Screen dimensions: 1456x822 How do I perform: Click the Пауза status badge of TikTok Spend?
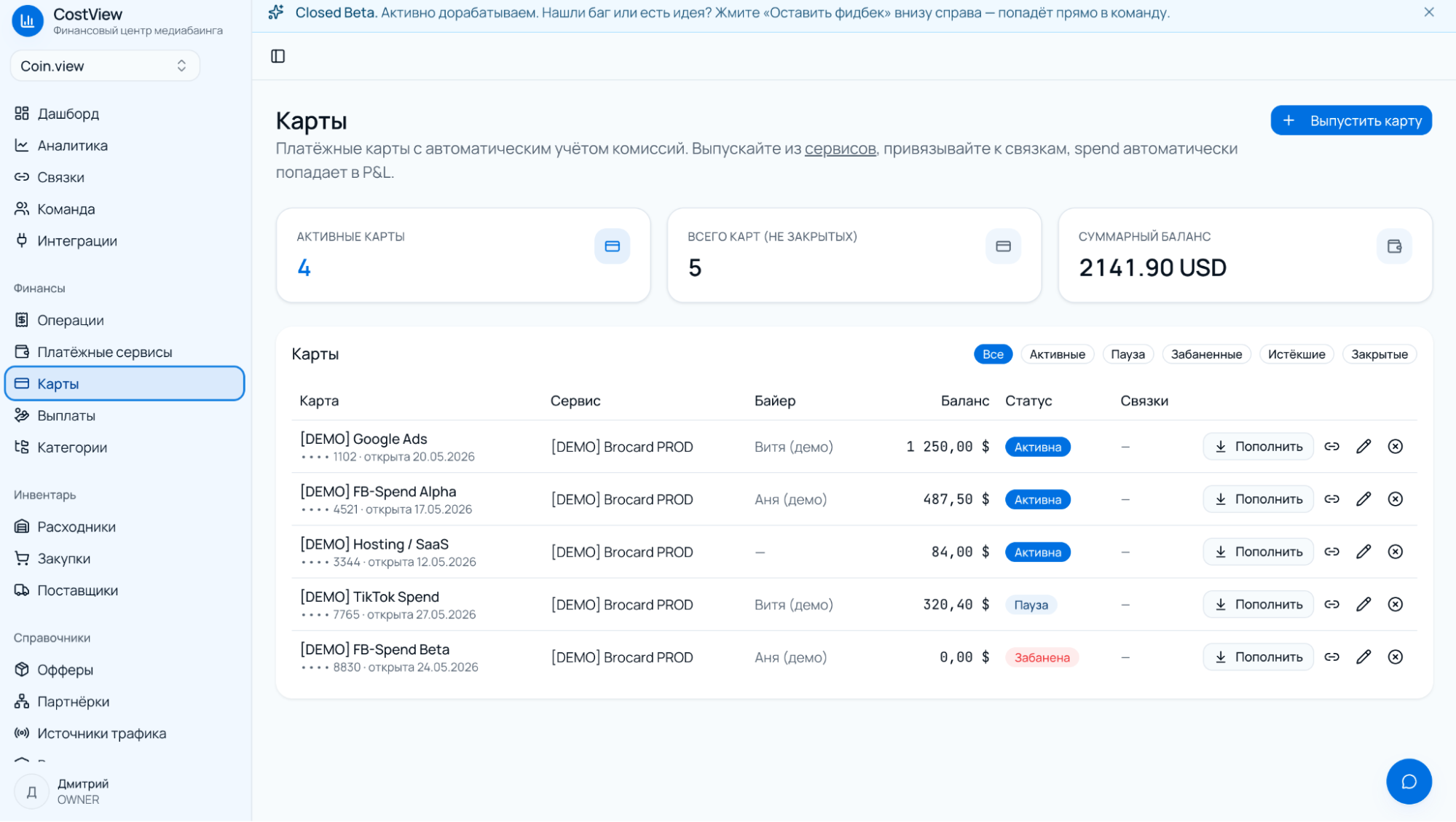[1031, 605]
